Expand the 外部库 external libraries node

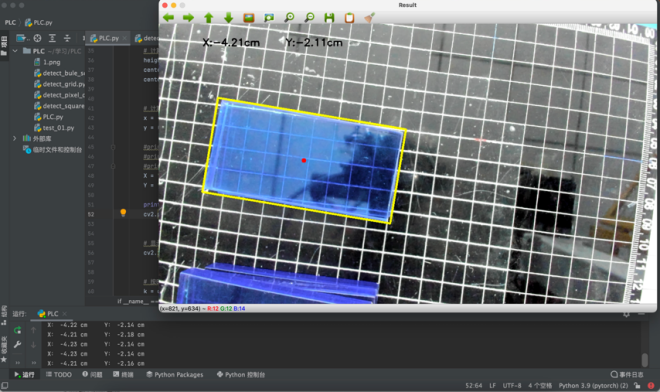pos(15,138)
